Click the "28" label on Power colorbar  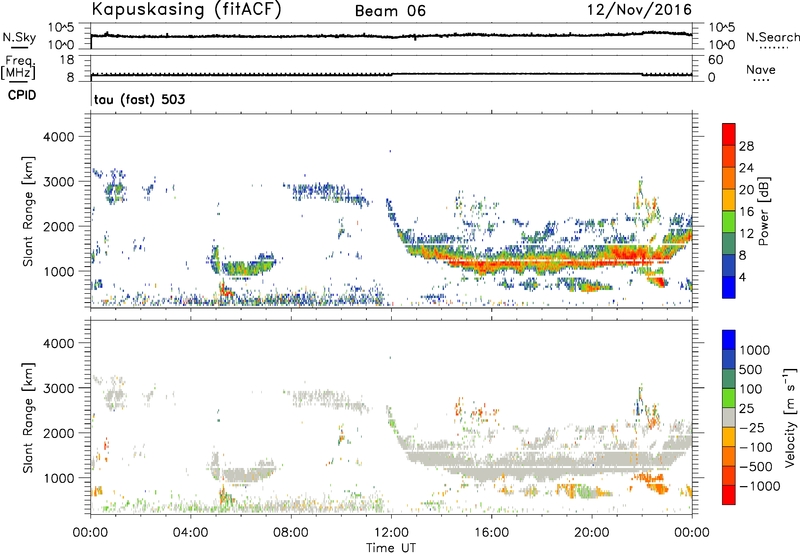click(746, 146)
